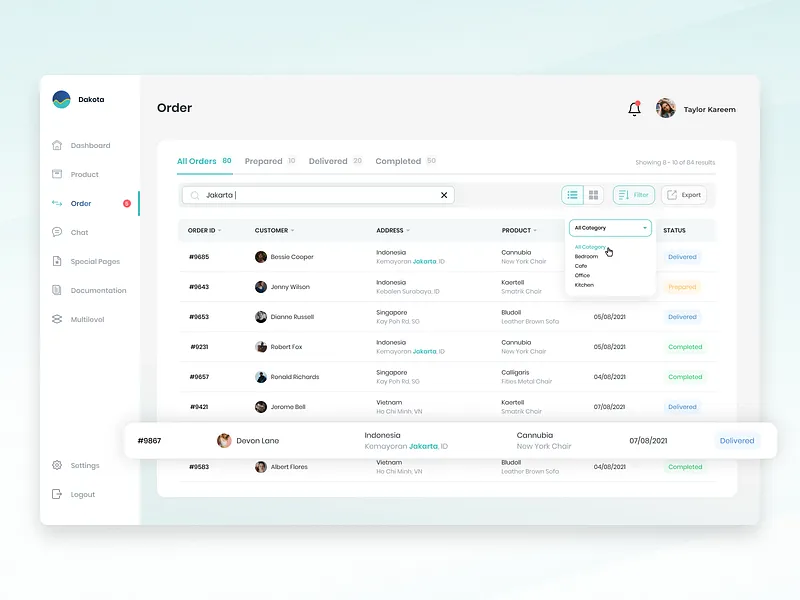Click the Showing results count text
This screenshot has width=800, height=600.
point(675,163)
